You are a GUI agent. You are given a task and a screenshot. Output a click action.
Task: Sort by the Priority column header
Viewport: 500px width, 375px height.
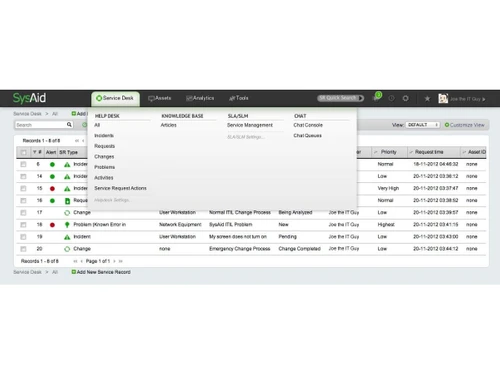tap(388, 152)
